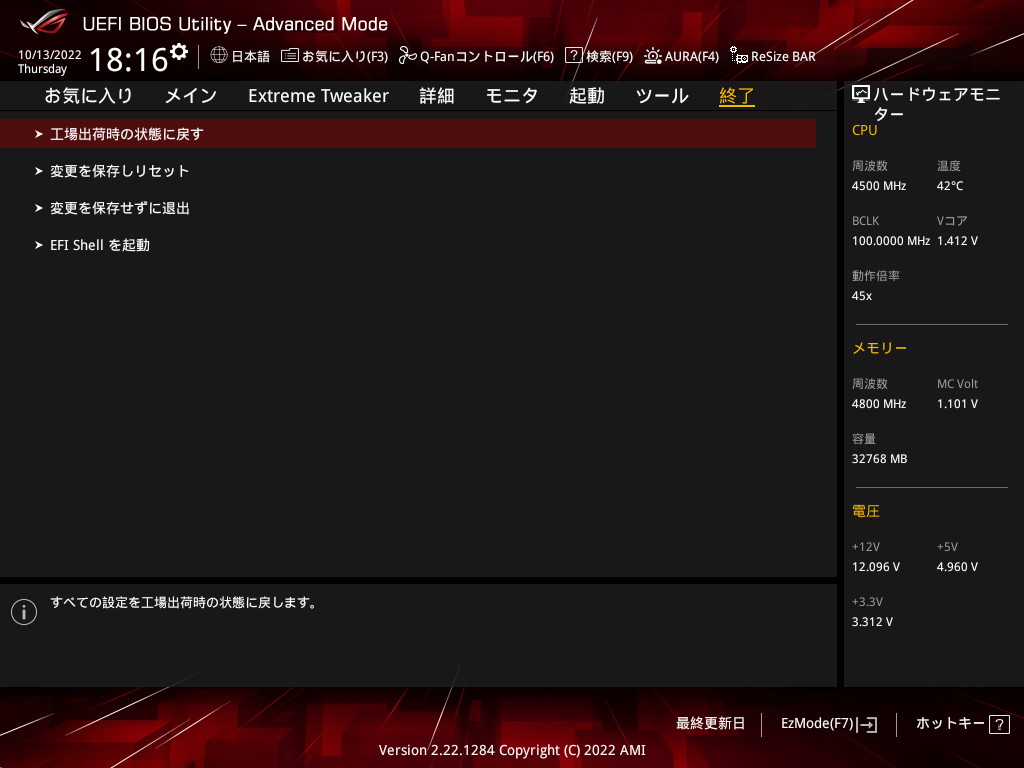Click the 電圧 section heading
1024x768 pixels.
point(865,511)
